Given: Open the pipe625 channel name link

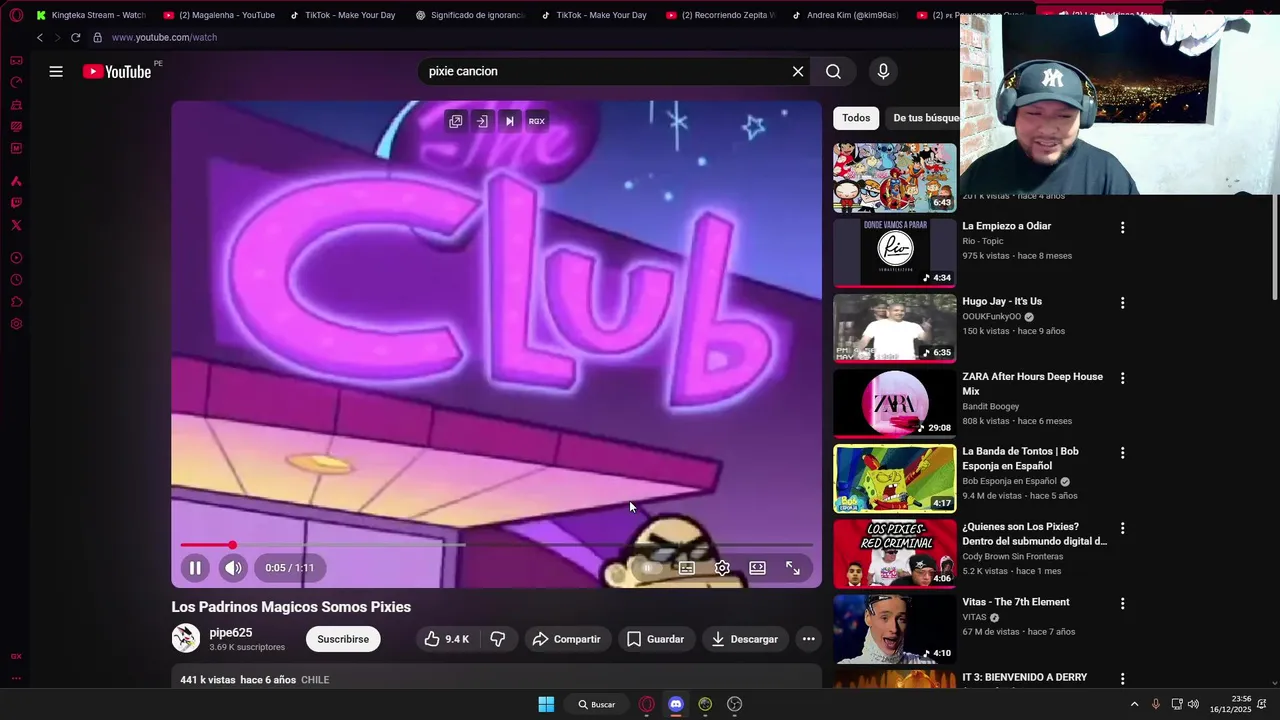Looking at the screenshot, I should [x=231, y=633].
